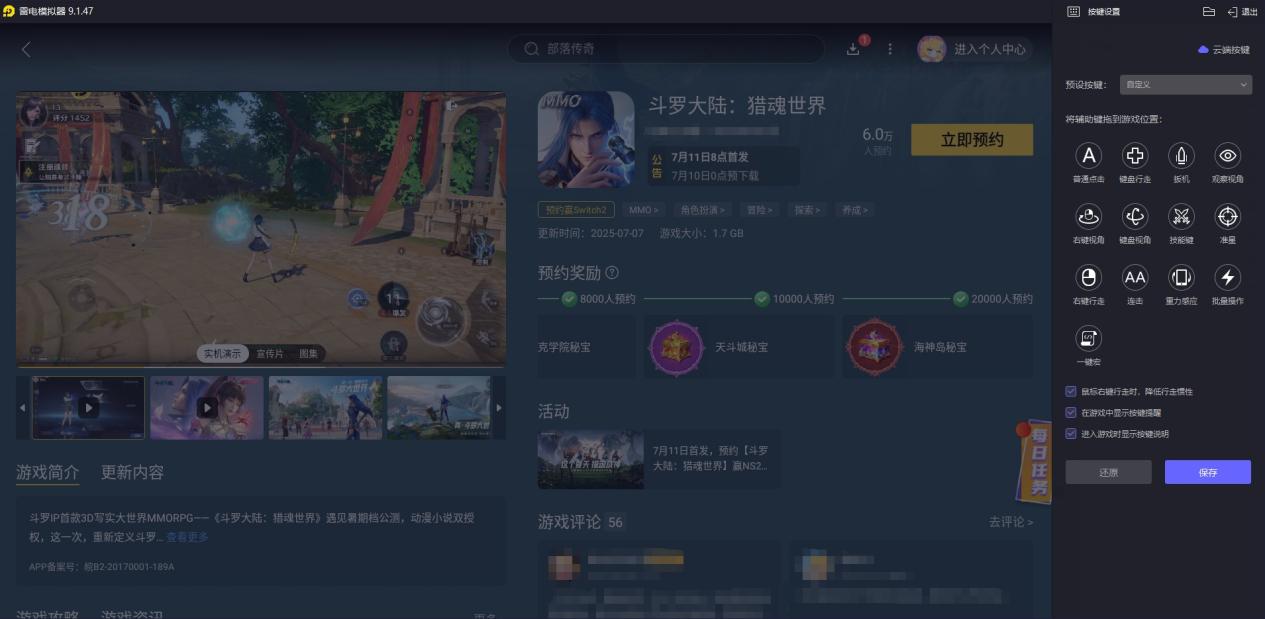Select the 角色扮演 tag
The image size is (1265, 619).
pyautogui.click(x=702, y=210)
